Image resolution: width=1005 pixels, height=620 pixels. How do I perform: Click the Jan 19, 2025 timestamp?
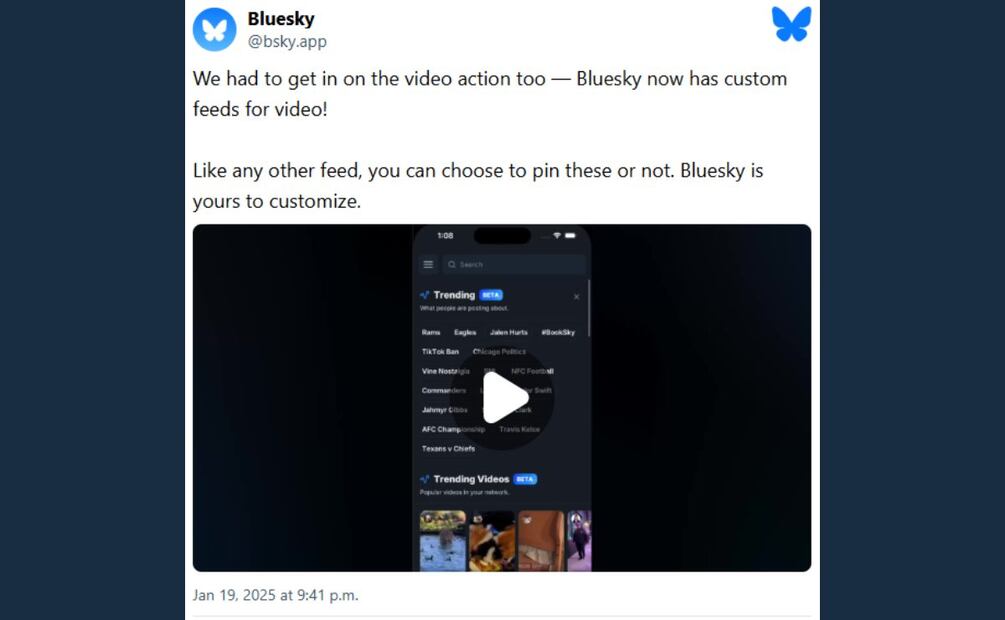tap(276, 595)
